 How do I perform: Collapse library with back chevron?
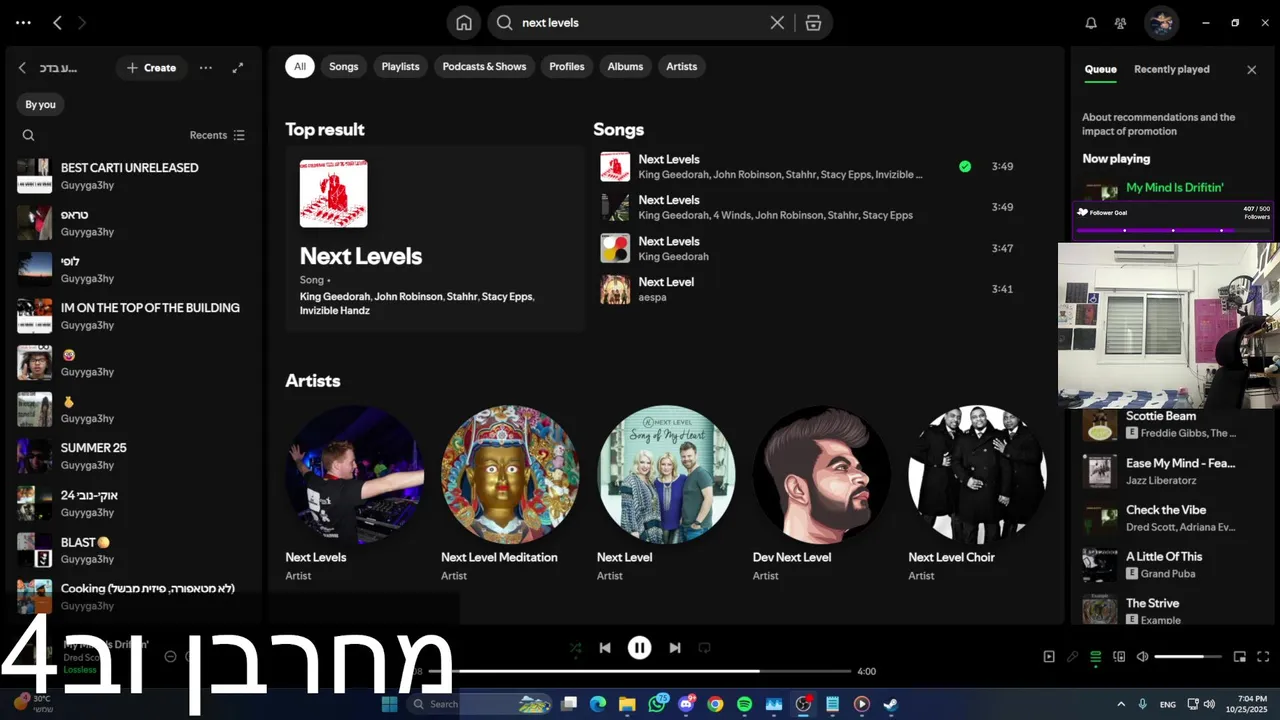(x=23, y=68)
